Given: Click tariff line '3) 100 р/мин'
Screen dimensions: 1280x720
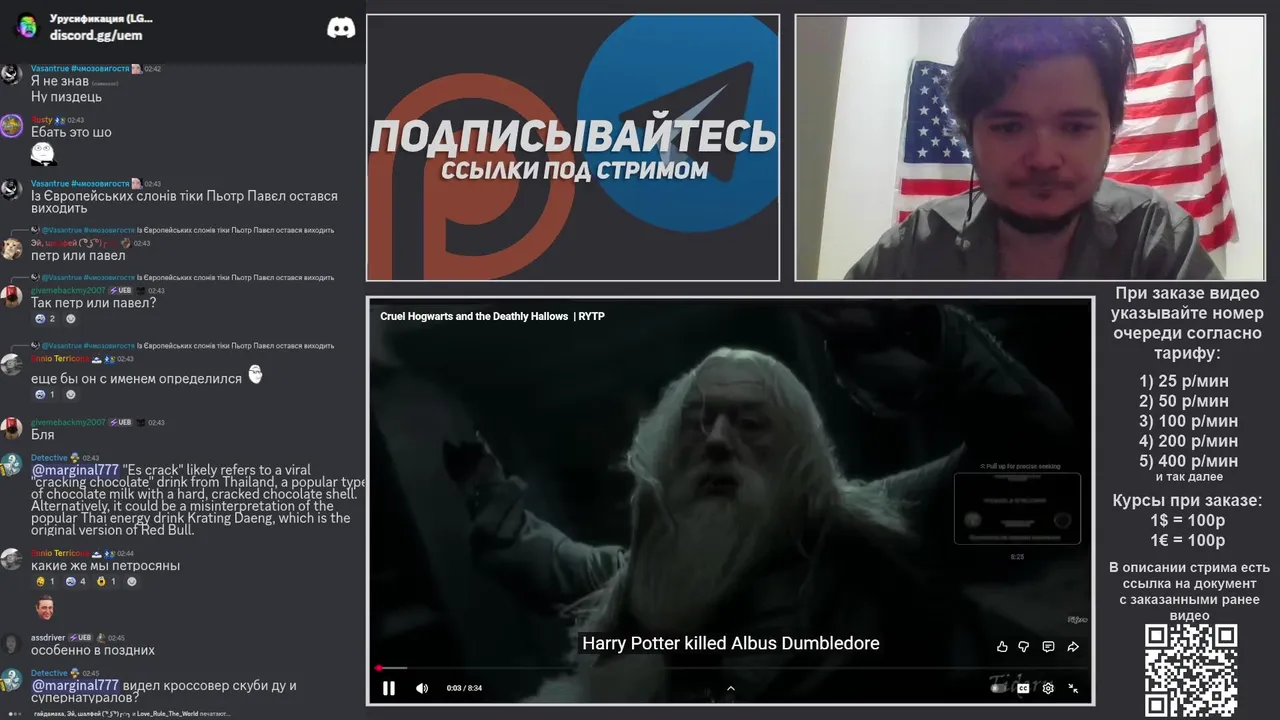Looking at the screenshot, I should [x=1188, y=421].
